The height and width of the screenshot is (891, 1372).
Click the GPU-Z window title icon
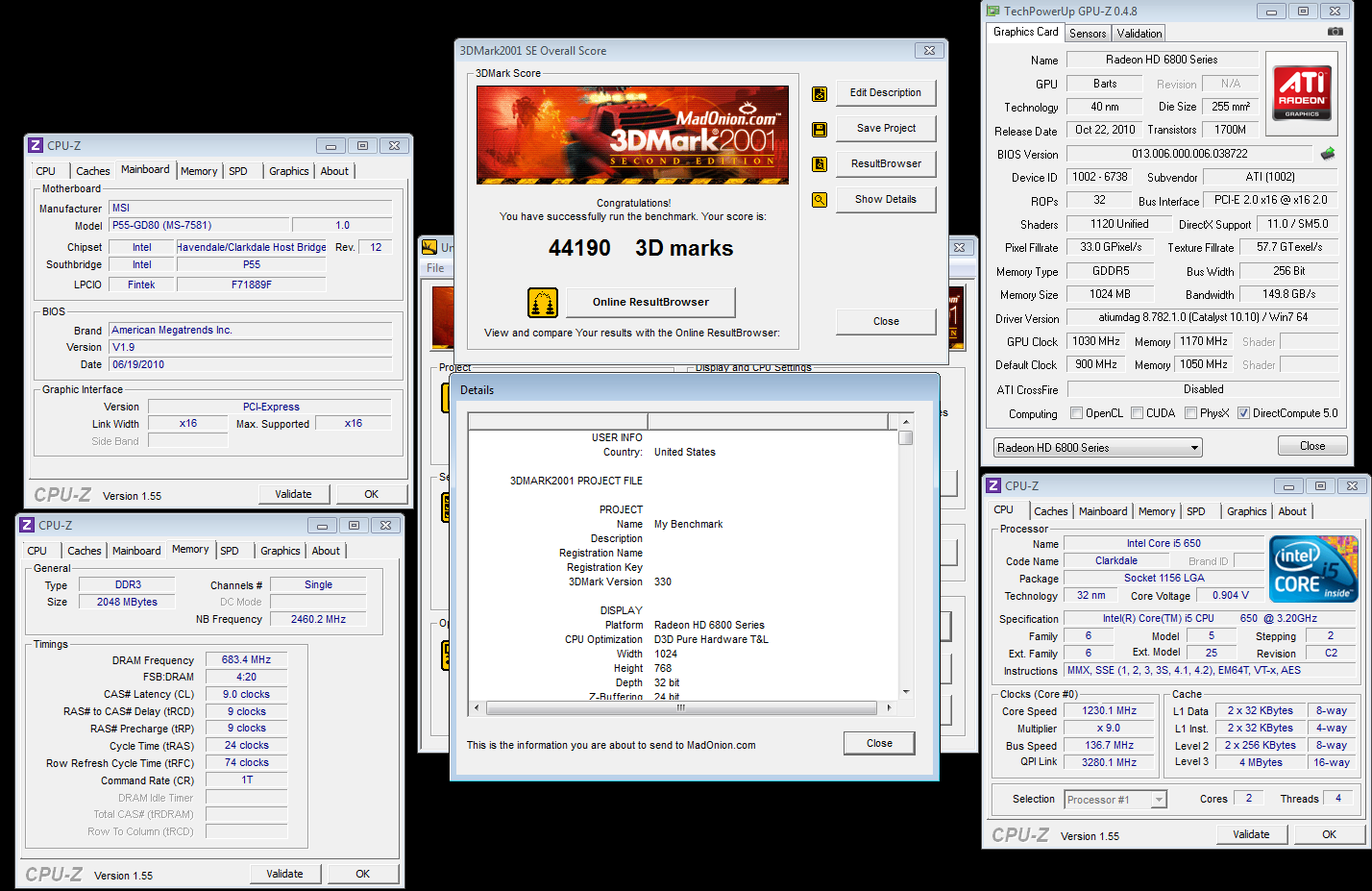tap(993, 12)
